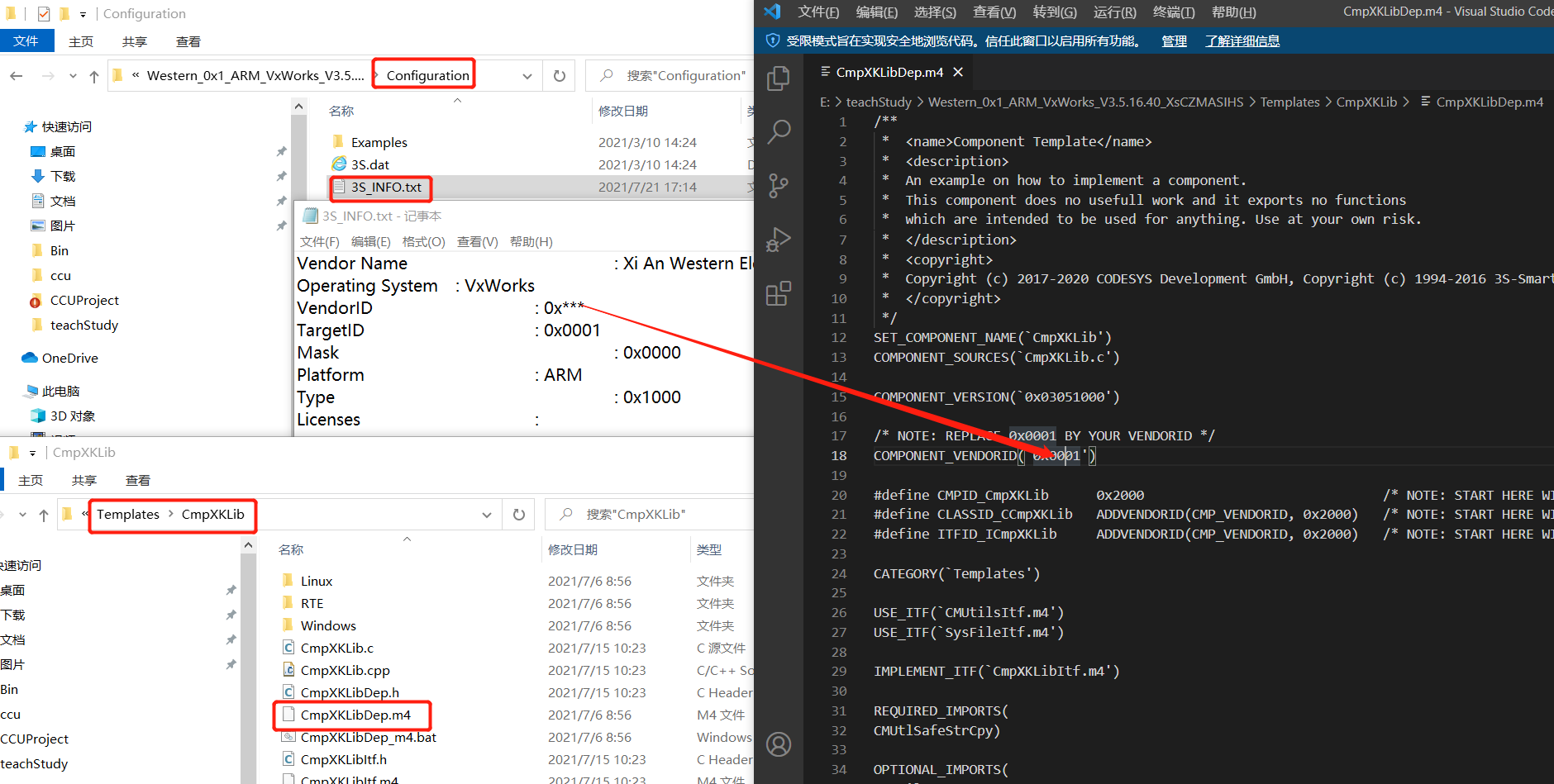Click the CmpXKLib breadcrumb in VS Code

(x=1366, y=102)
